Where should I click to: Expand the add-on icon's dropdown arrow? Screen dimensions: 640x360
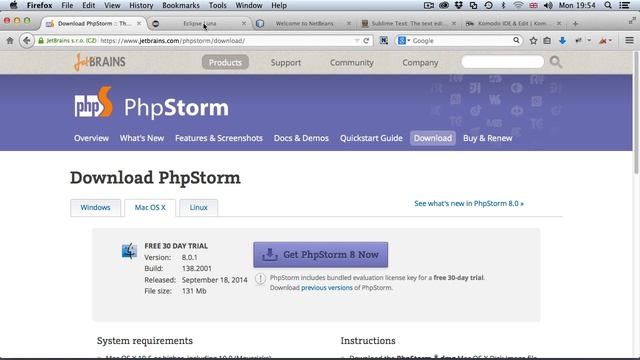click(x=589, y=40)
